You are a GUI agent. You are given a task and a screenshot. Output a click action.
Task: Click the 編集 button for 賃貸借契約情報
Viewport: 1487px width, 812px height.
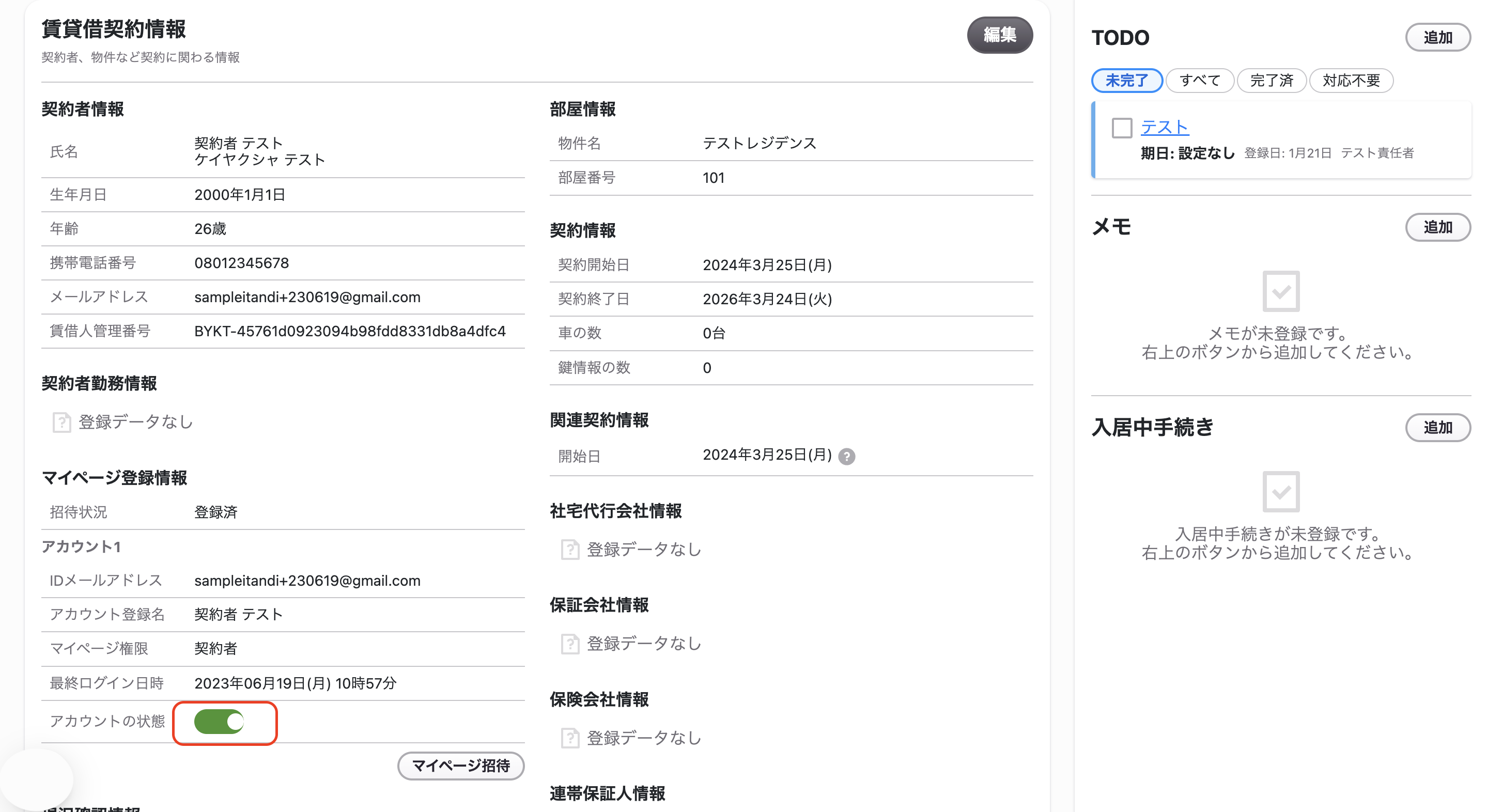(1000, 35)
